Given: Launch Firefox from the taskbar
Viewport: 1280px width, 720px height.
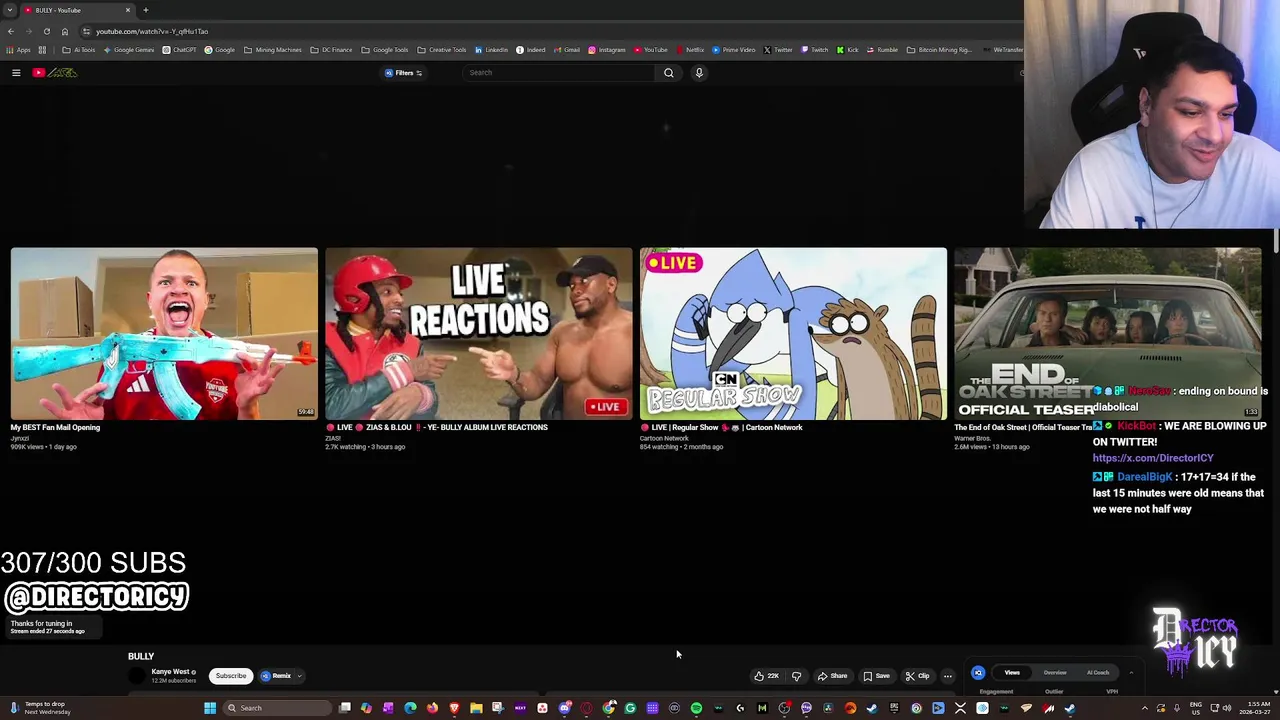Looking at the screenshot, I should coord(432,708).
